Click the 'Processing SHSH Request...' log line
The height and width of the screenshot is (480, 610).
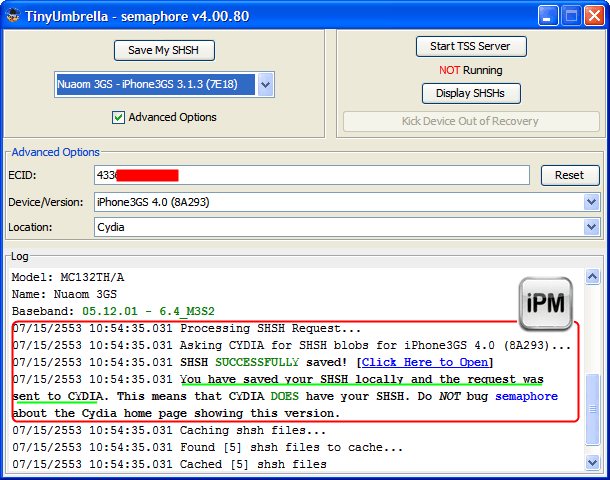(187, 328)
